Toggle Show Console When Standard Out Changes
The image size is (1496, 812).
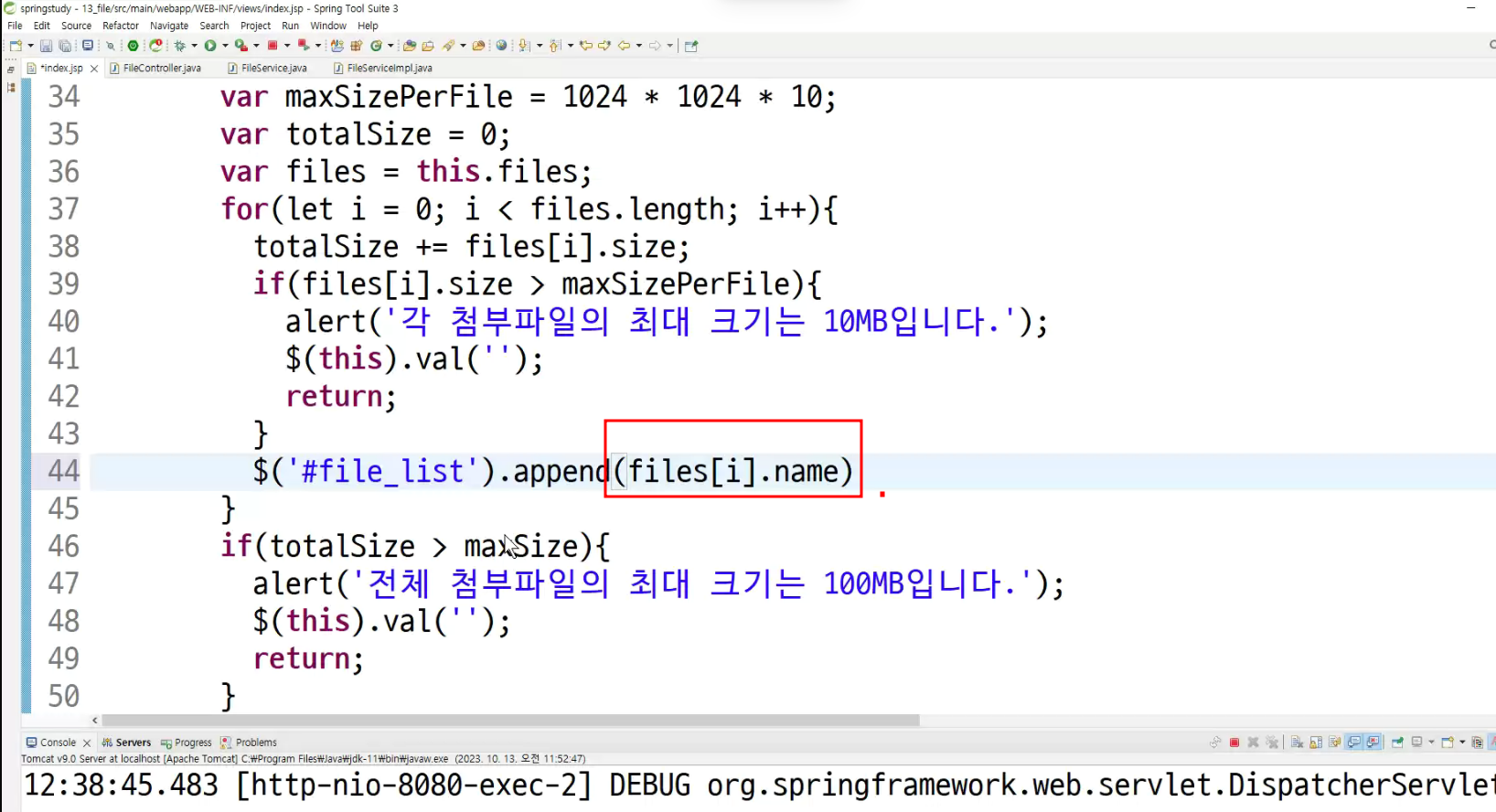pos(1354,743)
